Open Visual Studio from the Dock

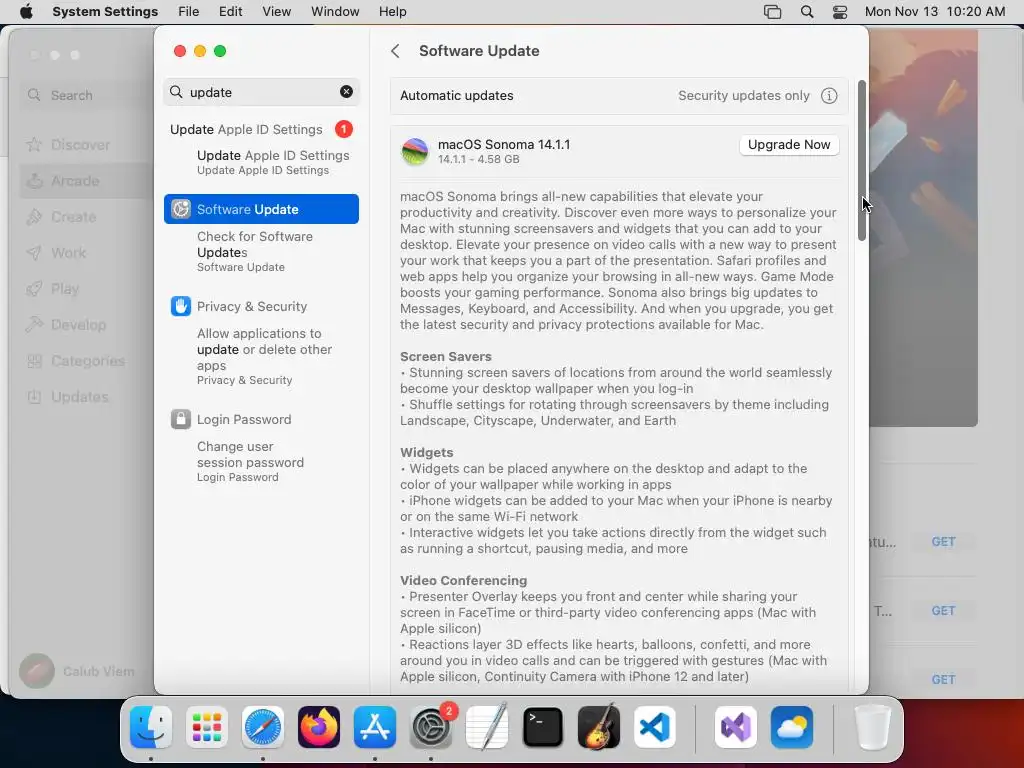tap(736, 727)
